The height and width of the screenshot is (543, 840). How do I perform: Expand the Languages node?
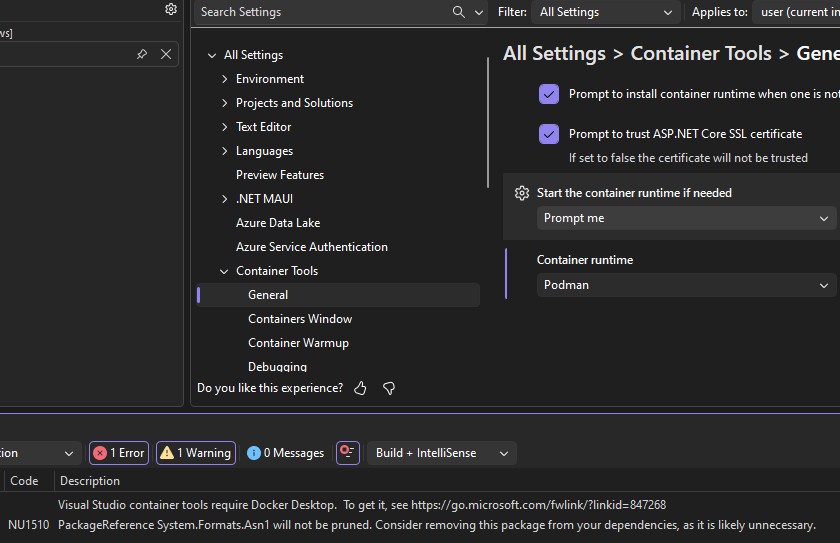coord(224,151)
